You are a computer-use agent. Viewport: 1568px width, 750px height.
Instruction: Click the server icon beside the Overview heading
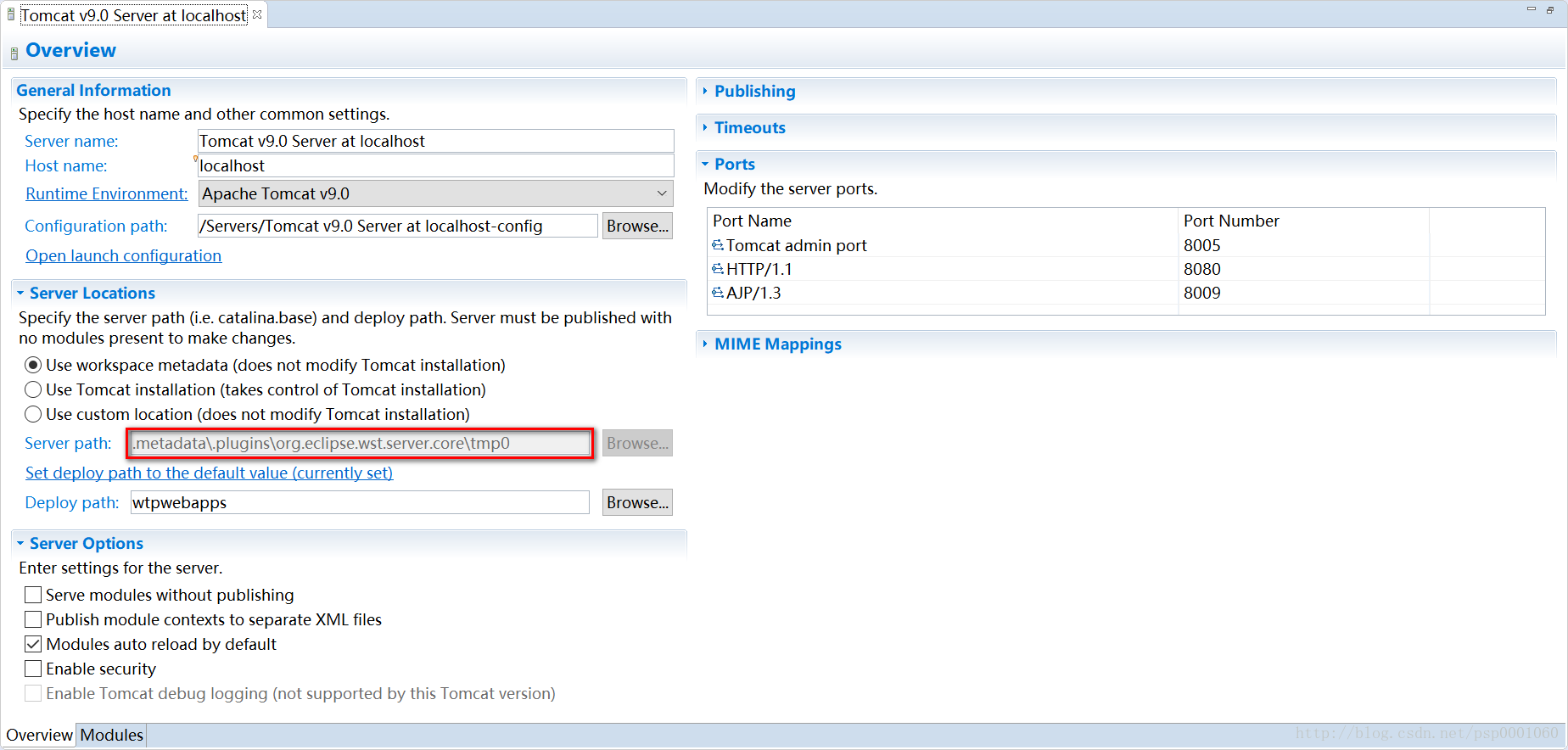click(14, 53)
